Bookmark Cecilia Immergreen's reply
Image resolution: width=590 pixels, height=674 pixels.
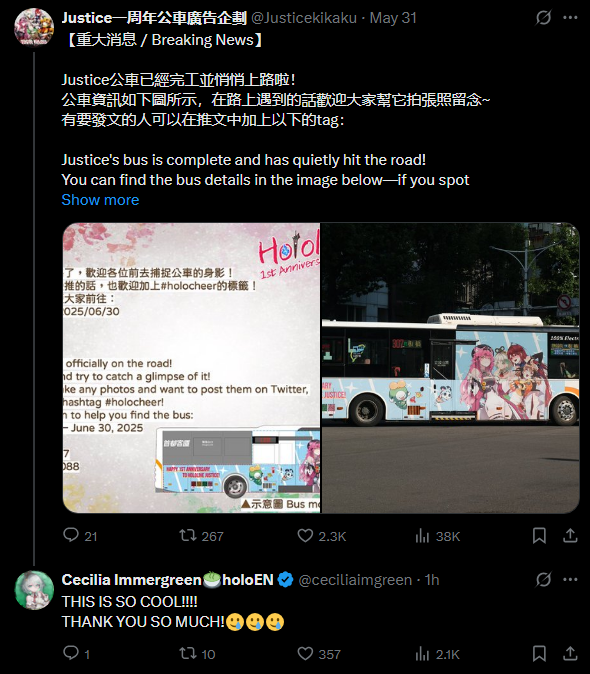click(539, 653)
